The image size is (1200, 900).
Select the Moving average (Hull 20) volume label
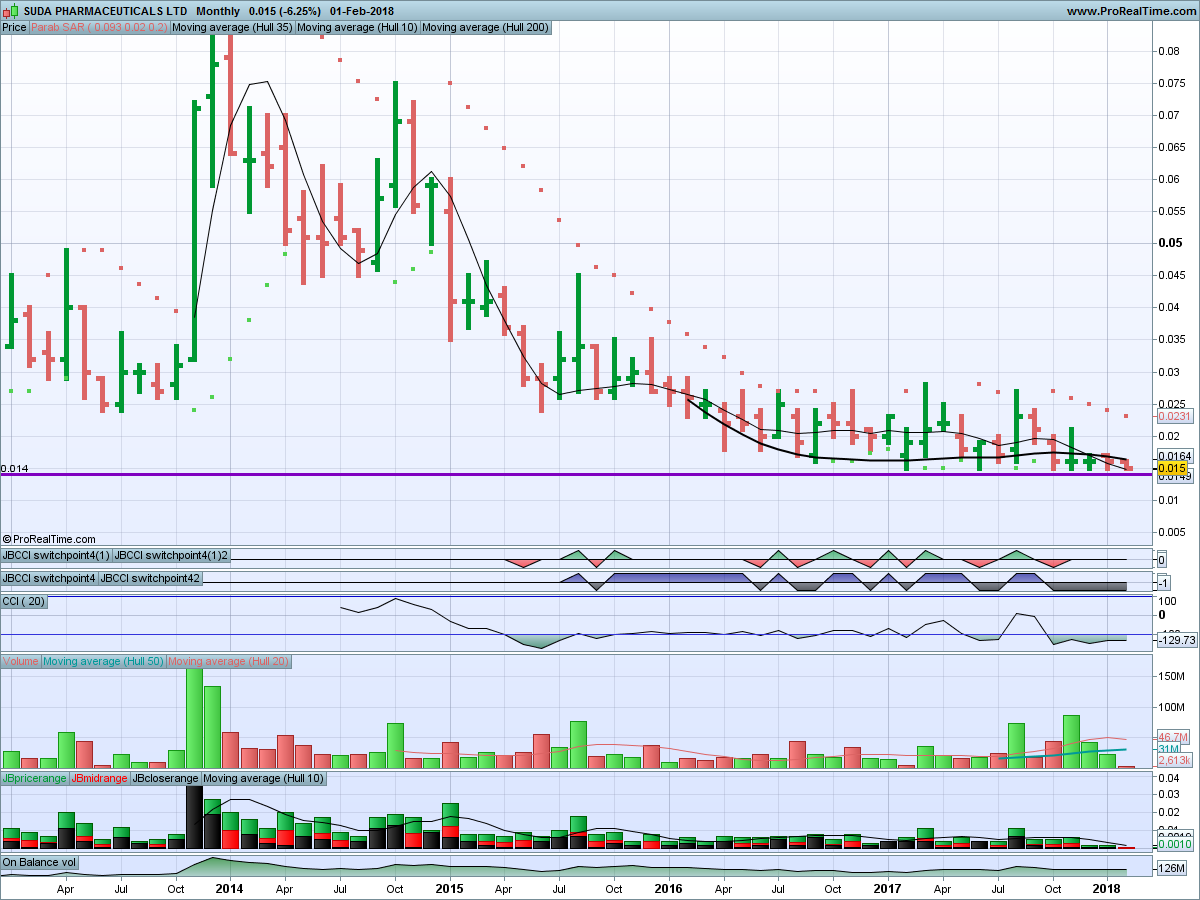pos(229,662)
